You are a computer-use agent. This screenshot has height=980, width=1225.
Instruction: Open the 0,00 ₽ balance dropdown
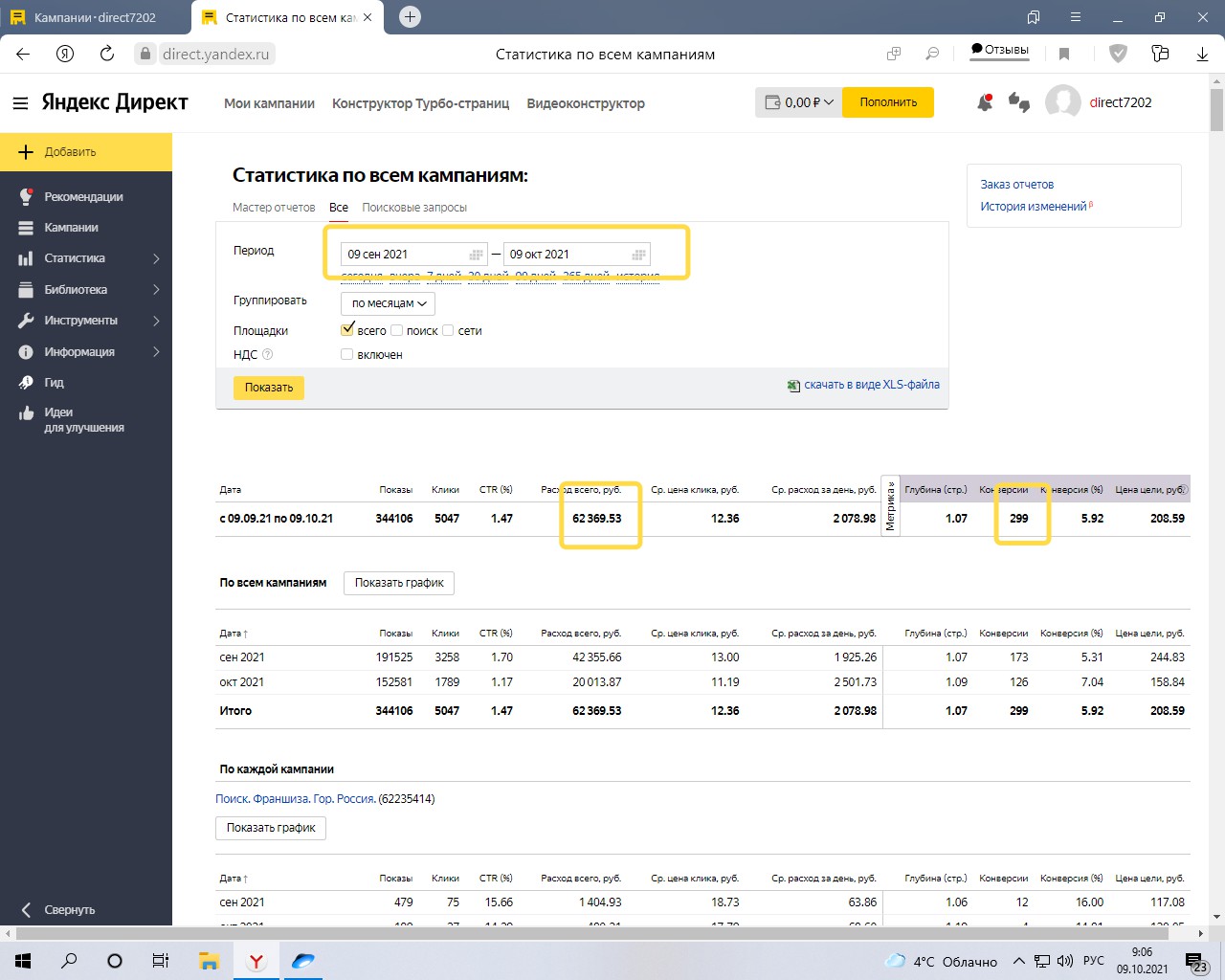point(799,102)
